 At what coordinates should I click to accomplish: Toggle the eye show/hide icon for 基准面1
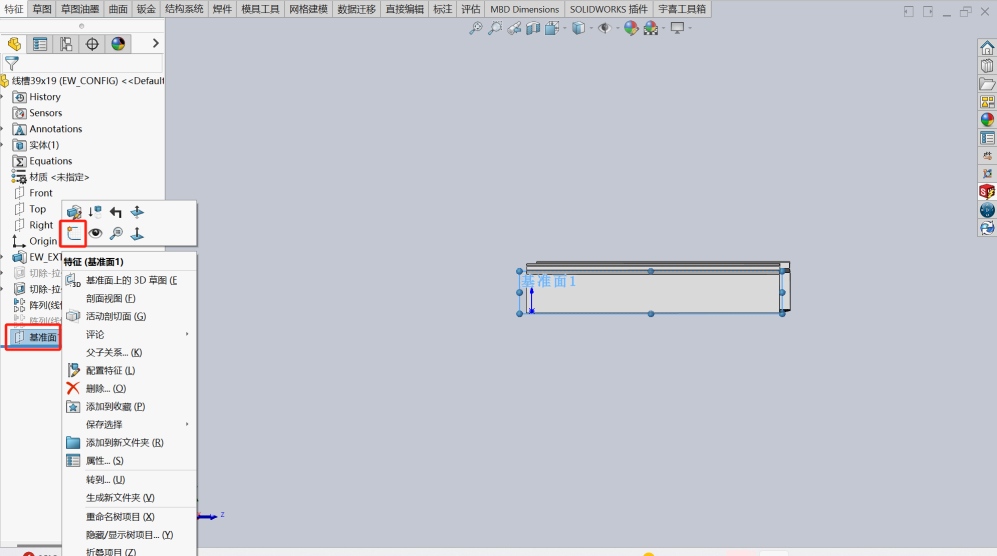(x=95, y=233)
